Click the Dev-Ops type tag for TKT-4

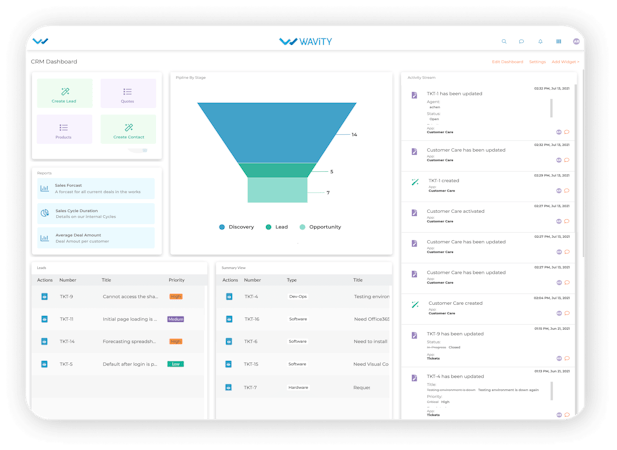coord(298,297)
